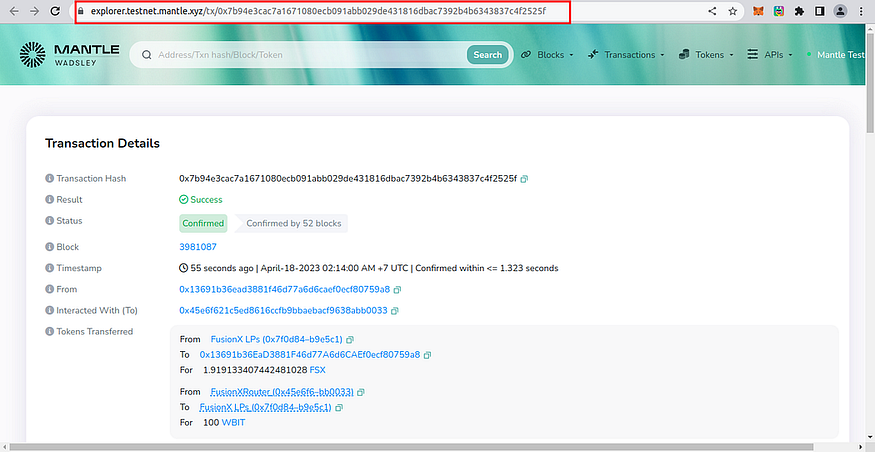Copy the transaction hash

(525, 179)
